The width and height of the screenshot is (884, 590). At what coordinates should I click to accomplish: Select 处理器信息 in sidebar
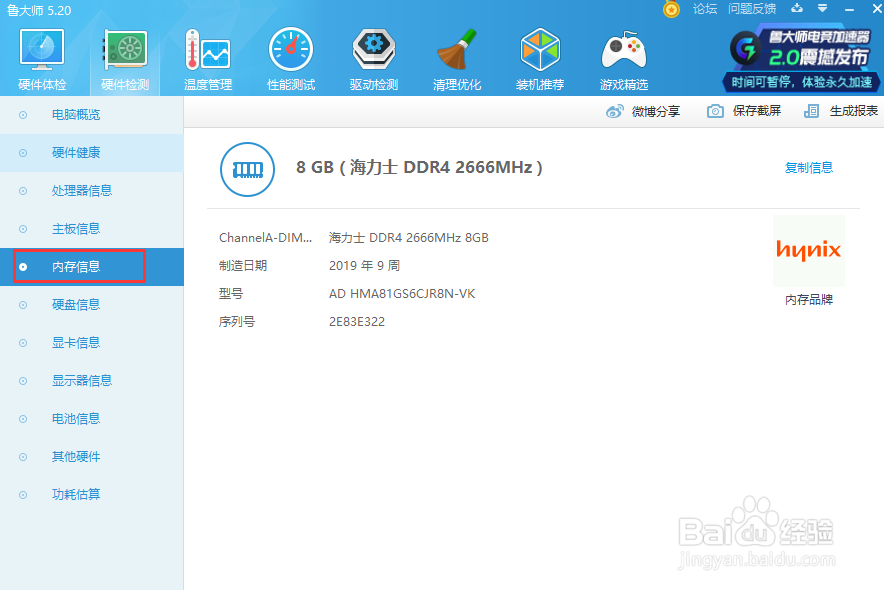click(91, 190)
